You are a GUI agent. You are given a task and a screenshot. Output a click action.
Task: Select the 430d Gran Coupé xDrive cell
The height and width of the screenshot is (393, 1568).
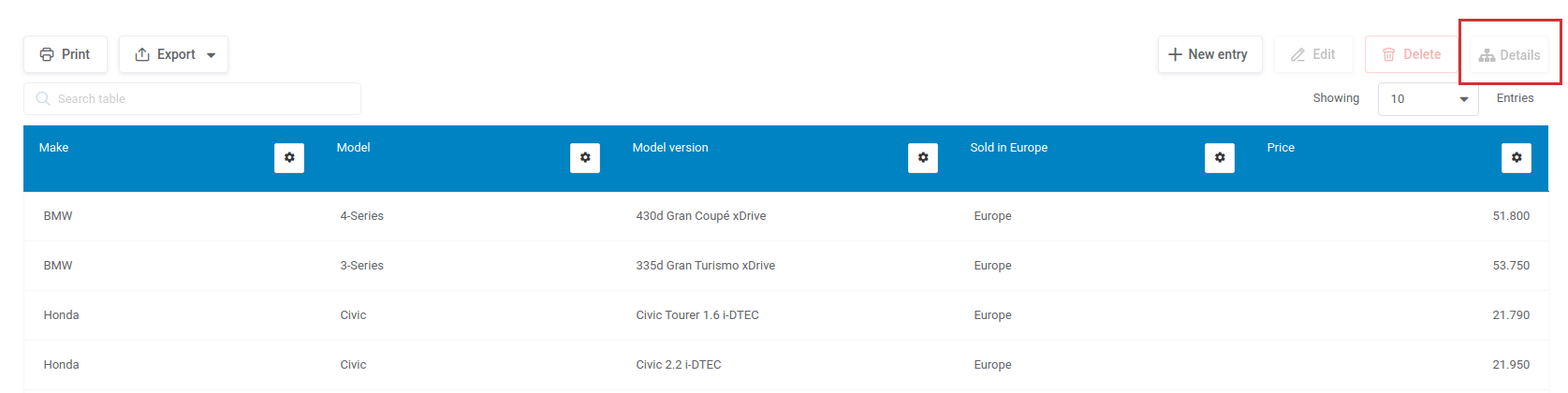point(701,216)
